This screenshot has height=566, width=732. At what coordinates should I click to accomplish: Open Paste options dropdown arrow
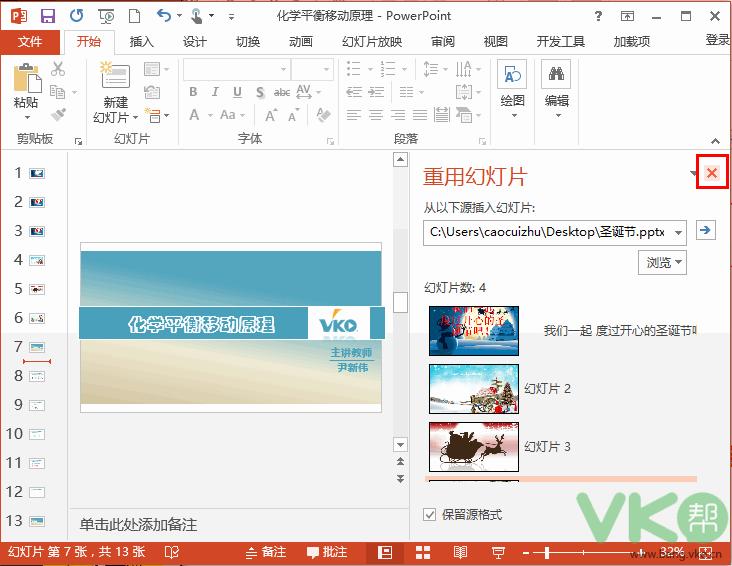coord(27,117)
